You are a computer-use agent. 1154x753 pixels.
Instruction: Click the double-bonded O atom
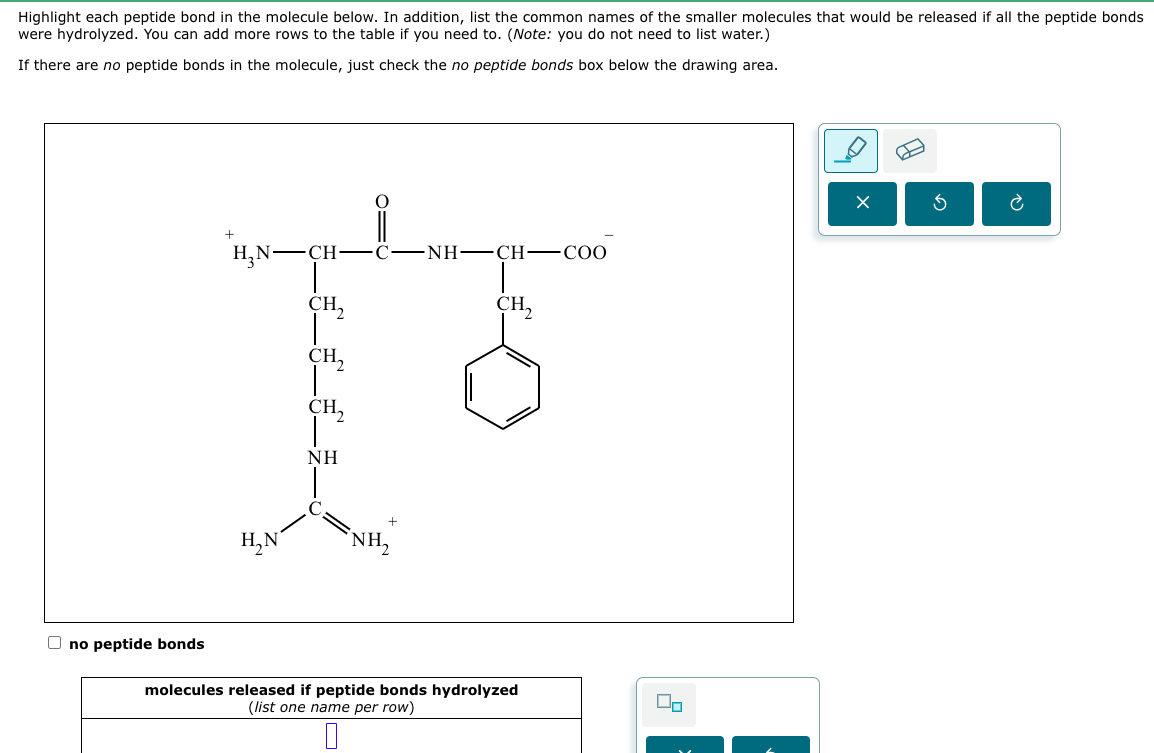(380, 201)
